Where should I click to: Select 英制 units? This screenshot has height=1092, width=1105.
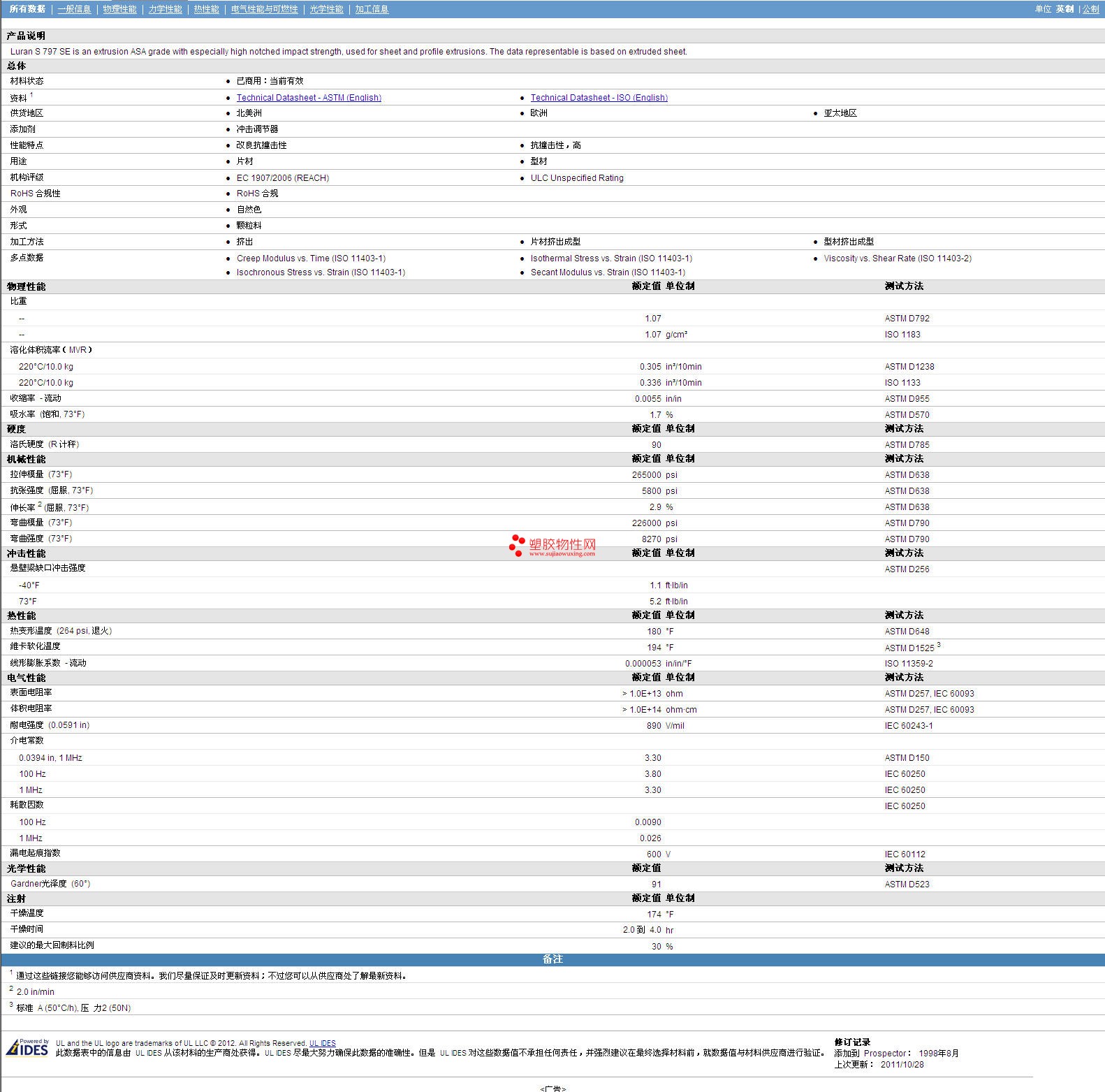(x=1064, y=9)
